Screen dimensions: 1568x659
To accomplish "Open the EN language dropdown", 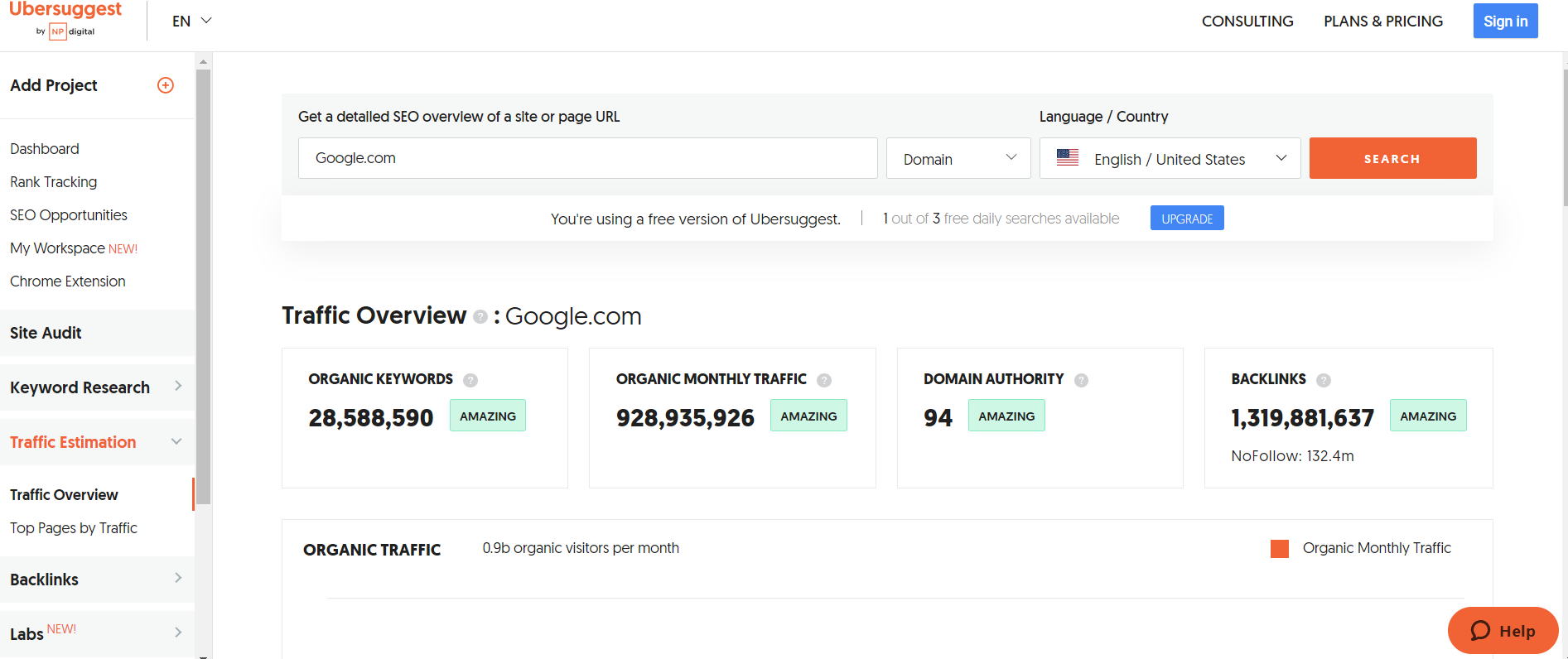I will coord(192,21).
